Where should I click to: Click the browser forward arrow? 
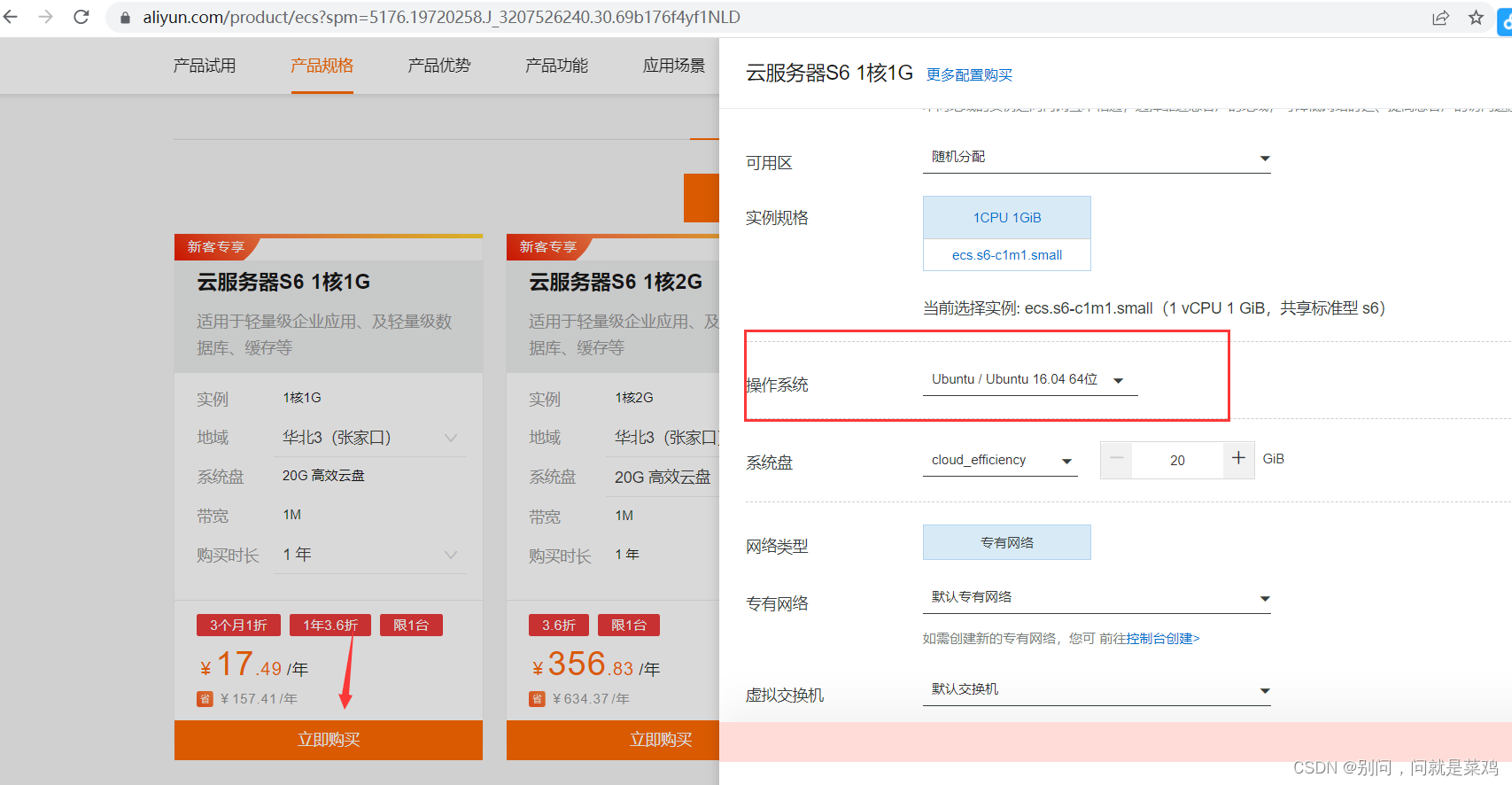pyautogui.click(x=46, y=17)
